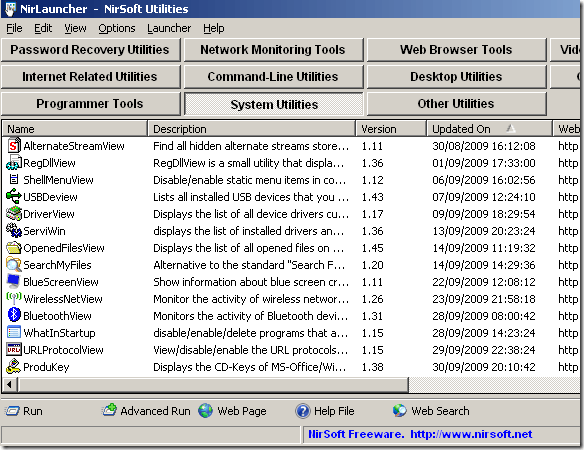Click the DriverView icon
Viewport: 584px width, 450px height.
tap(14, 213)
